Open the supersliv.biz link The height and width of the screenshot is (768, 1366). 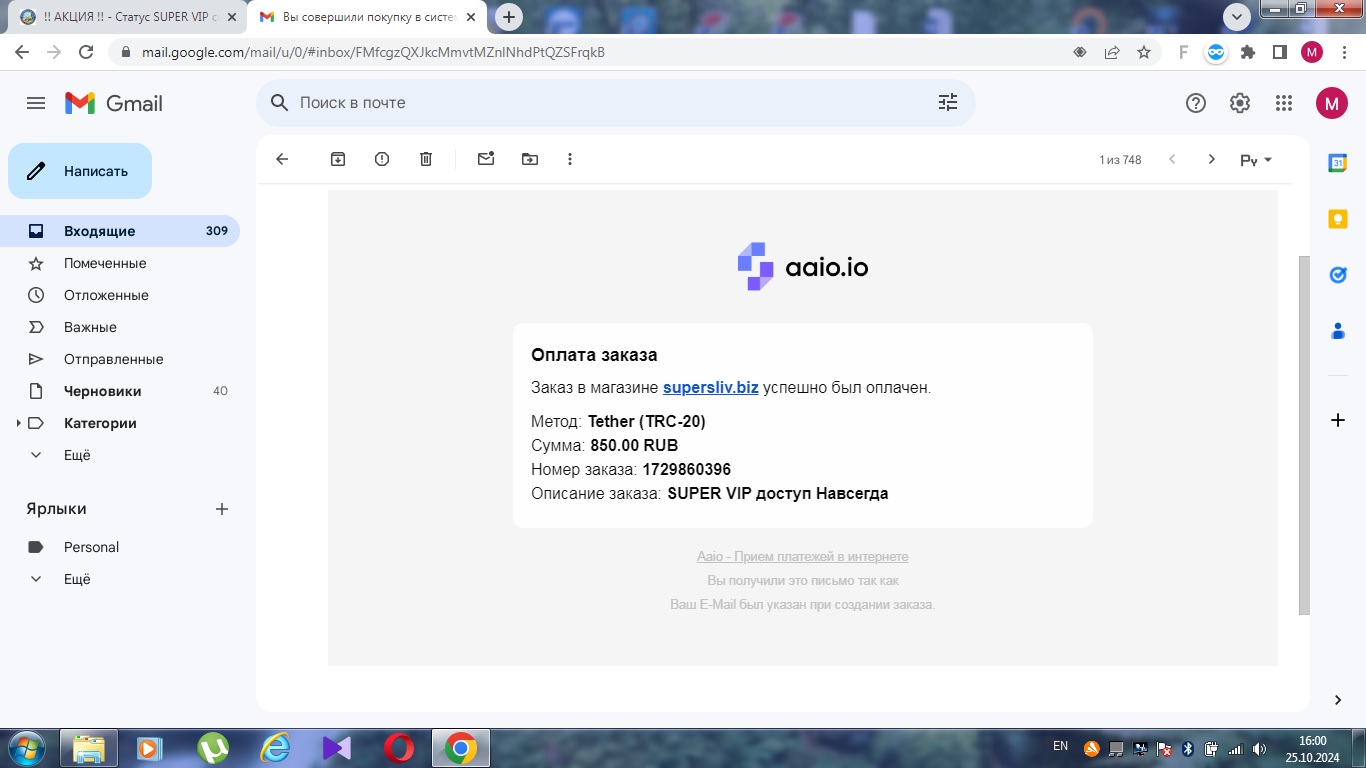[x=710, y=388]
